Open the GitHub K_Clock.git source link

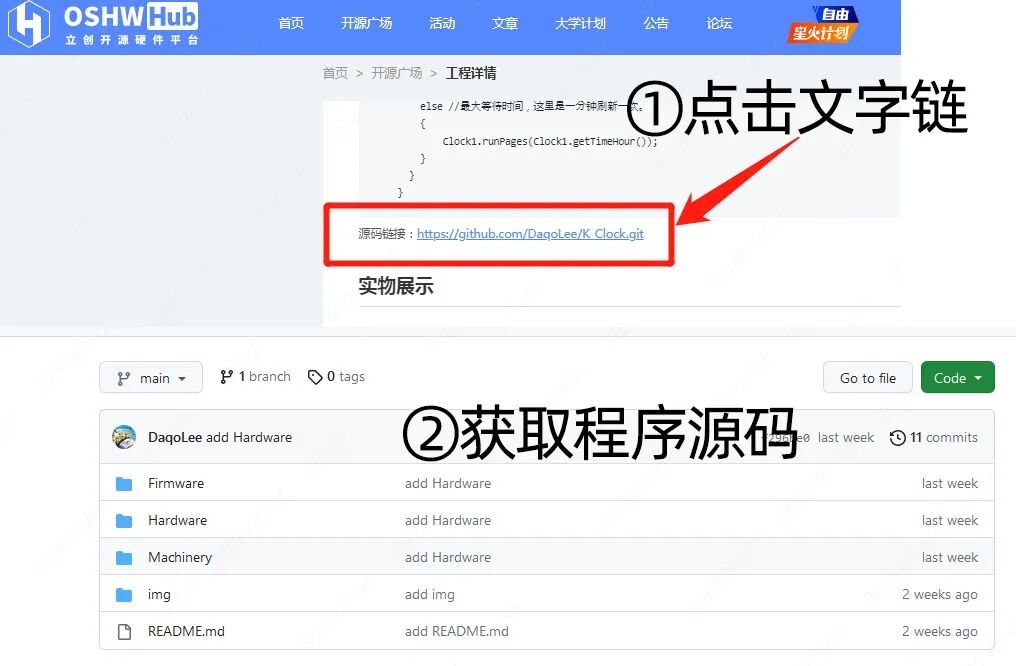coord(530,234)
